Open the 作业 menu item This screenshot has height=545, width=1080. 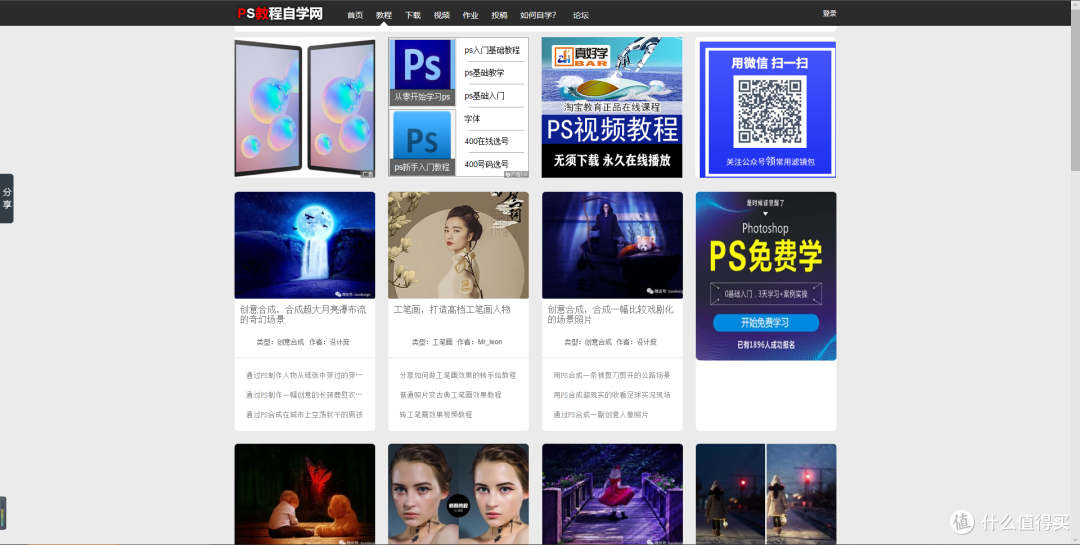click(x=470, y=15)
